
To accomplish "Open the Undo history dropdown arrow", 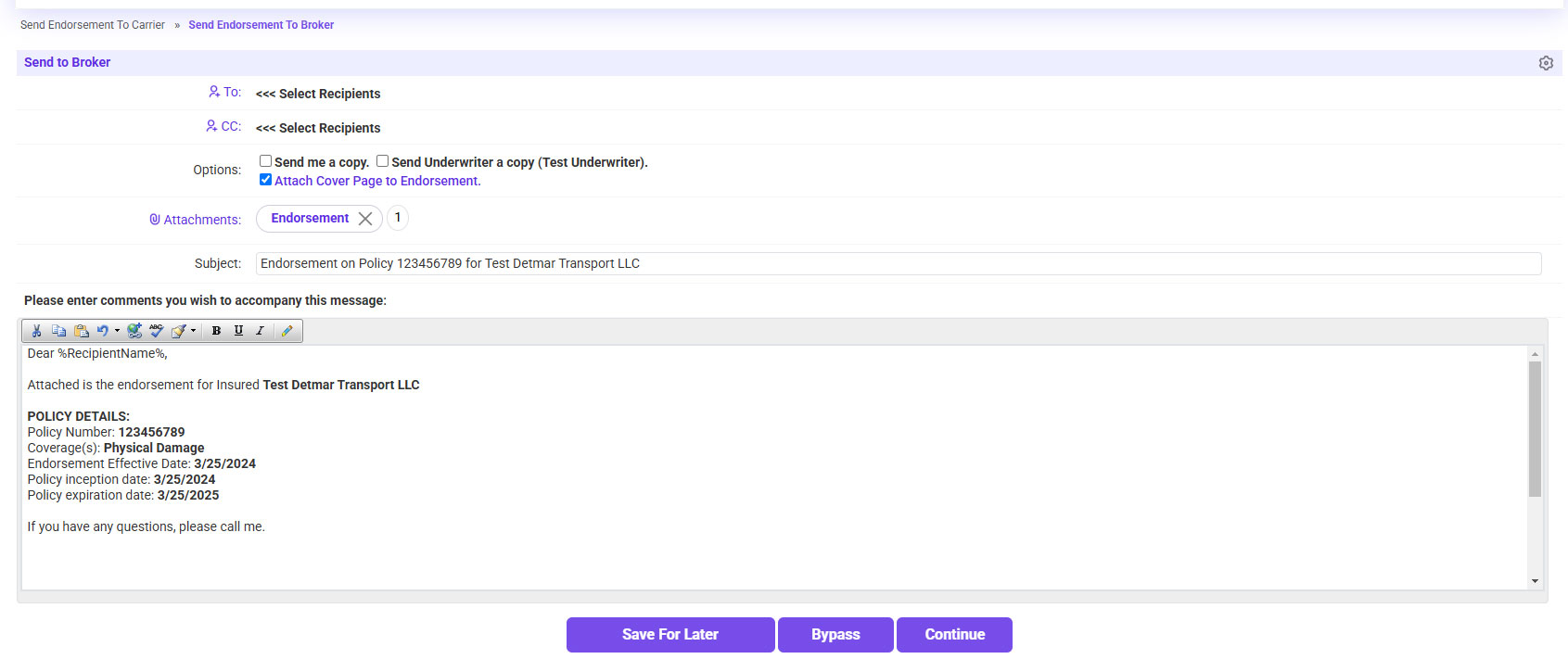I will pos(117,331).
